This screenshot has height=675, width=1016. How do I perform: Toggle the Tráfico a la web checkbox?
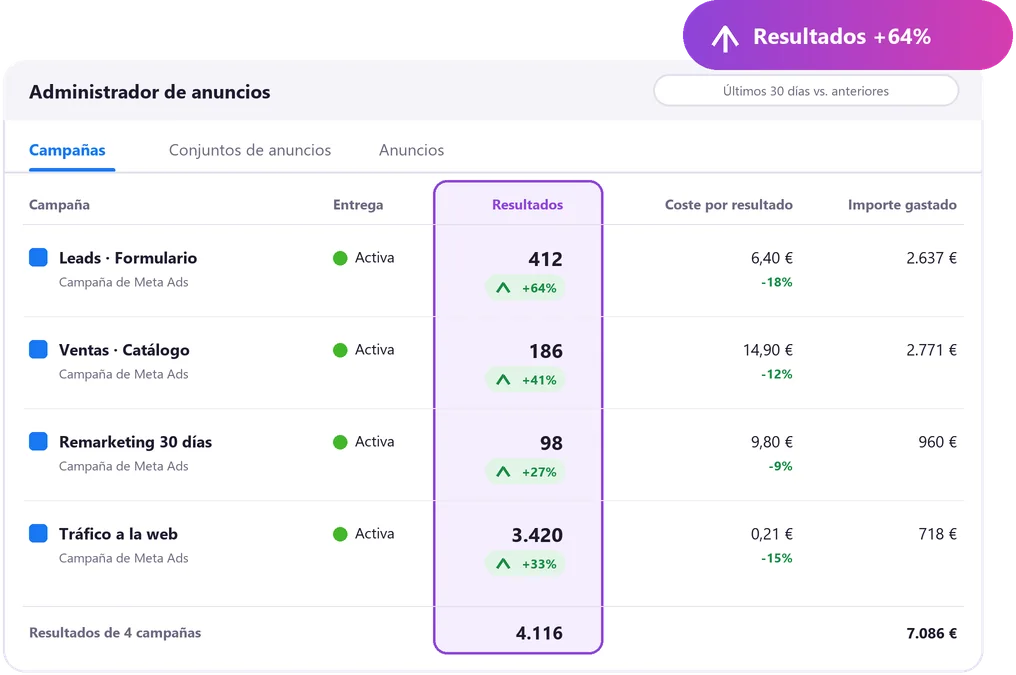[38, 533]
